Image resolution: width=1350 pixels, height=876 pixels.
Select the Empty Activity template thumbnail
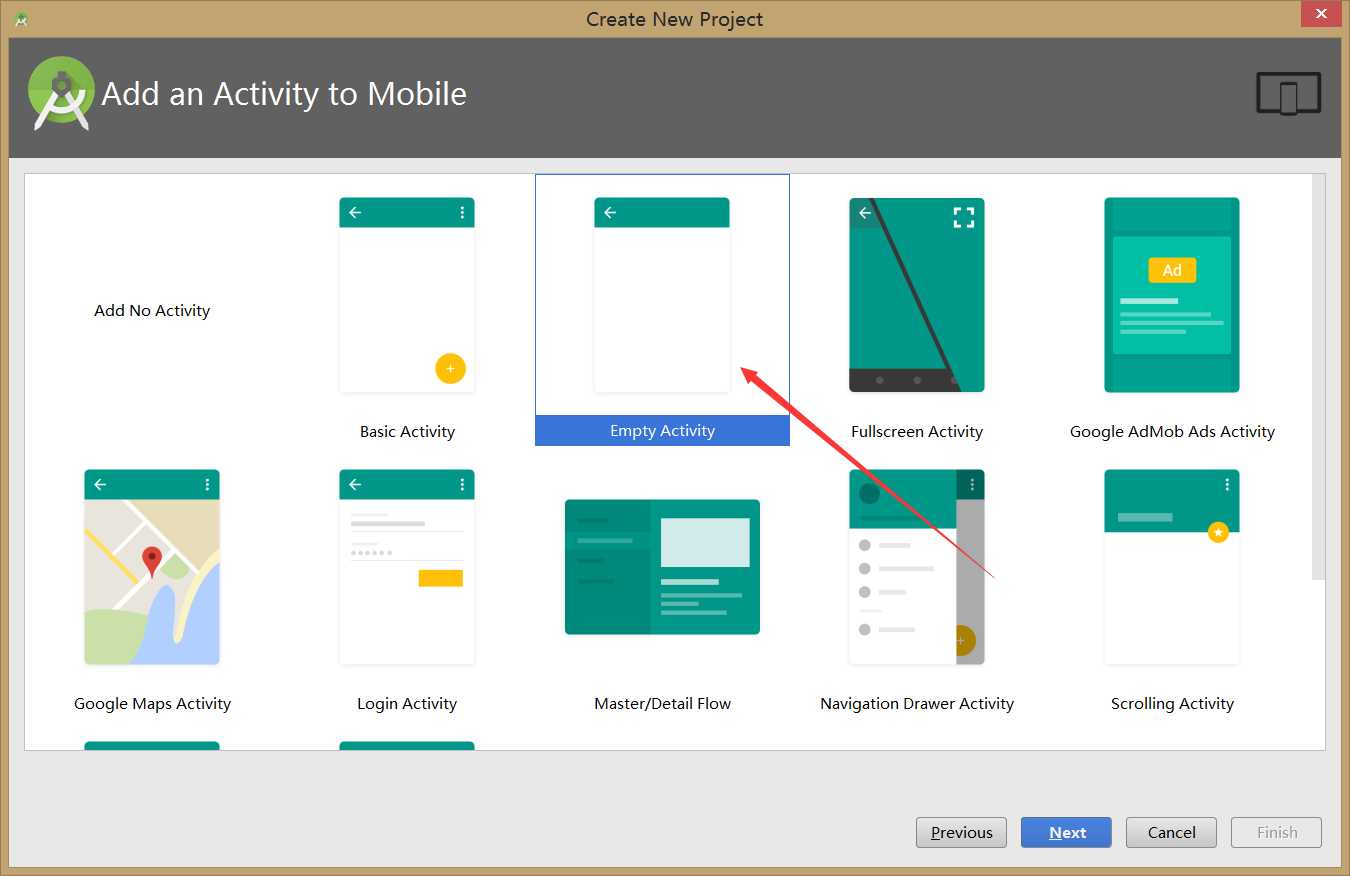(662, 295)
